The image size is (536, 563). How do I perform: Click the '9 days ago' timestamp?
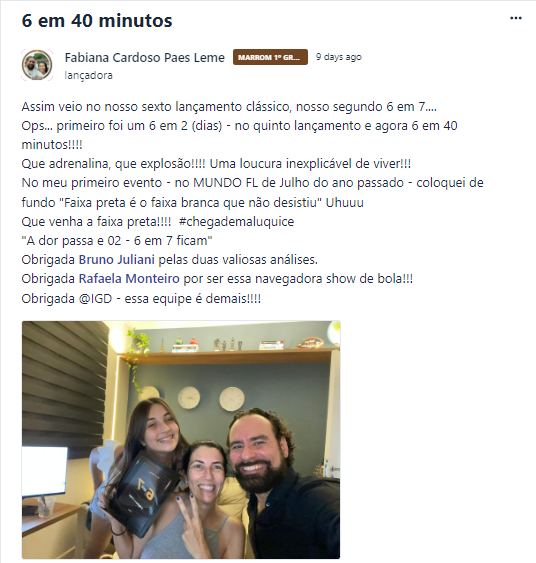pos(339,57)
